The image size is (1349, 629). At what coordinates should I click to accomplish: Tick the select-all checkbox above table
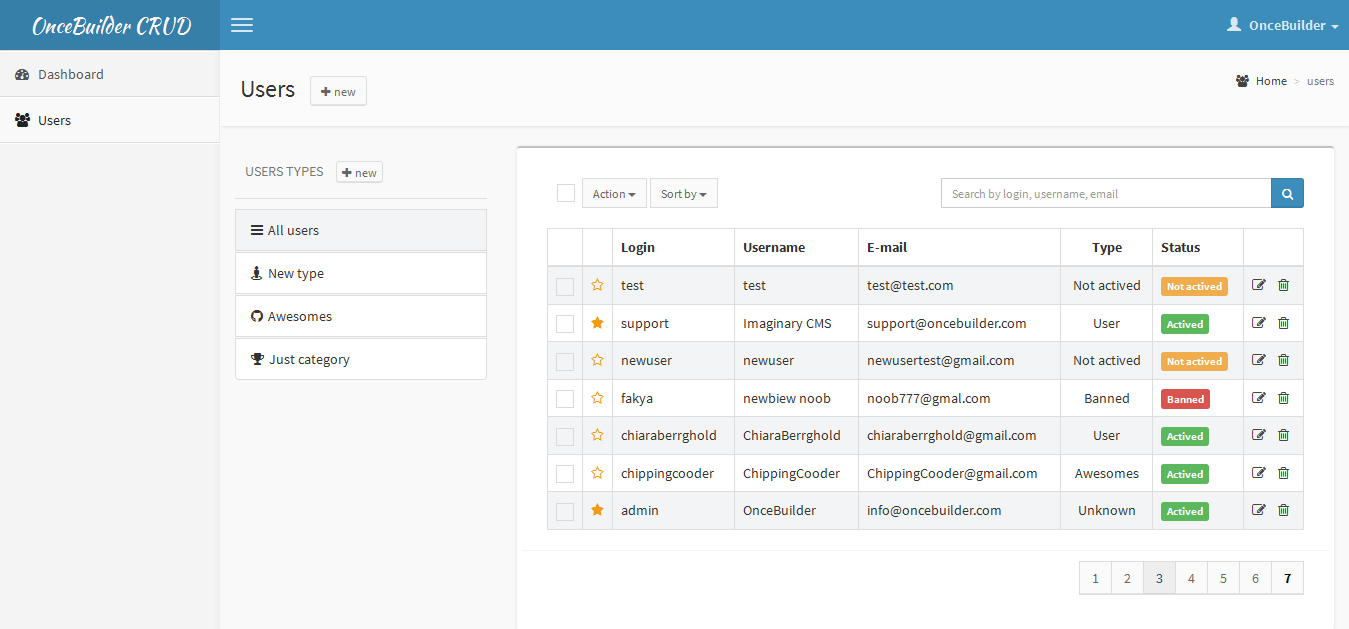566,193
